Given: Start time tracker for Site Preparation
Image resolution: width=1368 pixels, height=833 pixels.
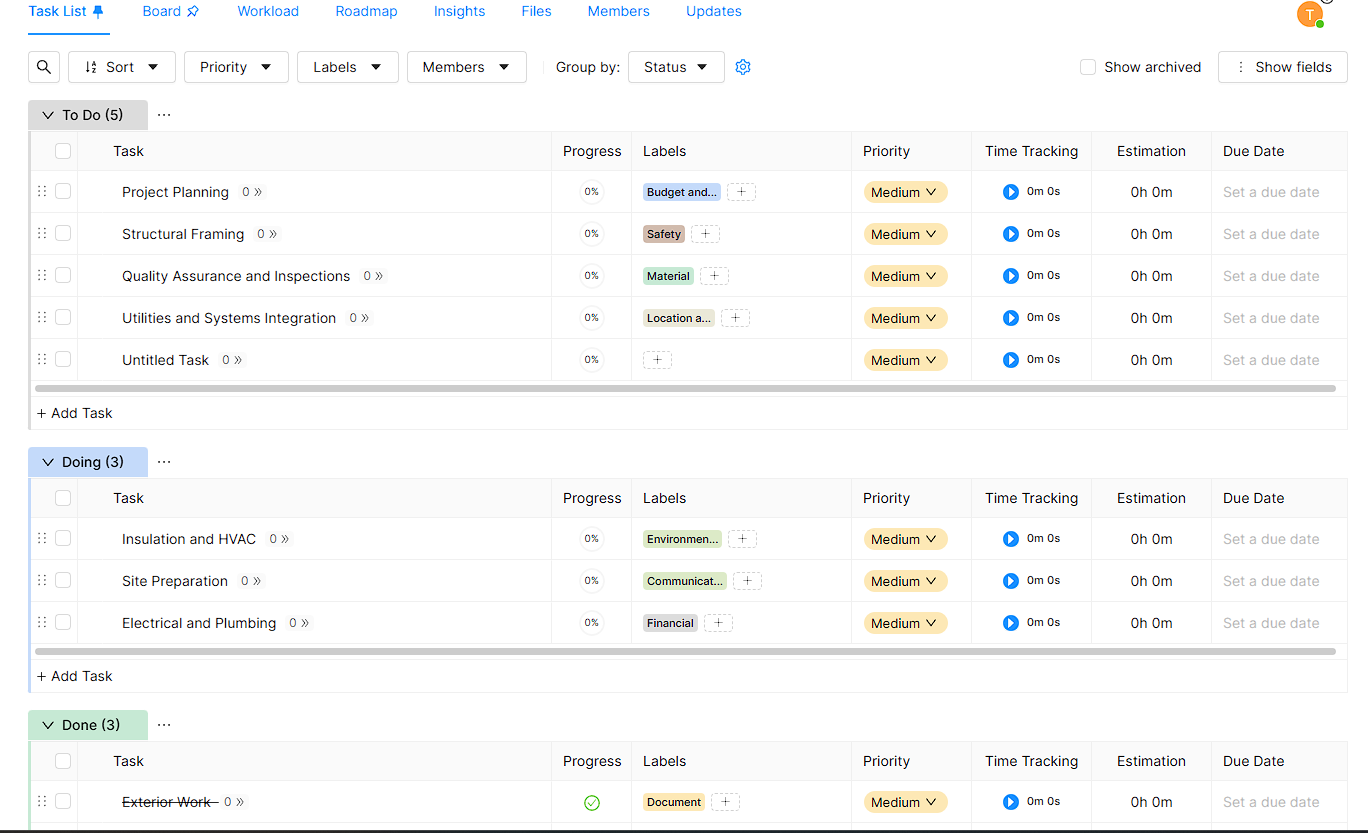Looking at the screenshot, I should pos(1010,581).
